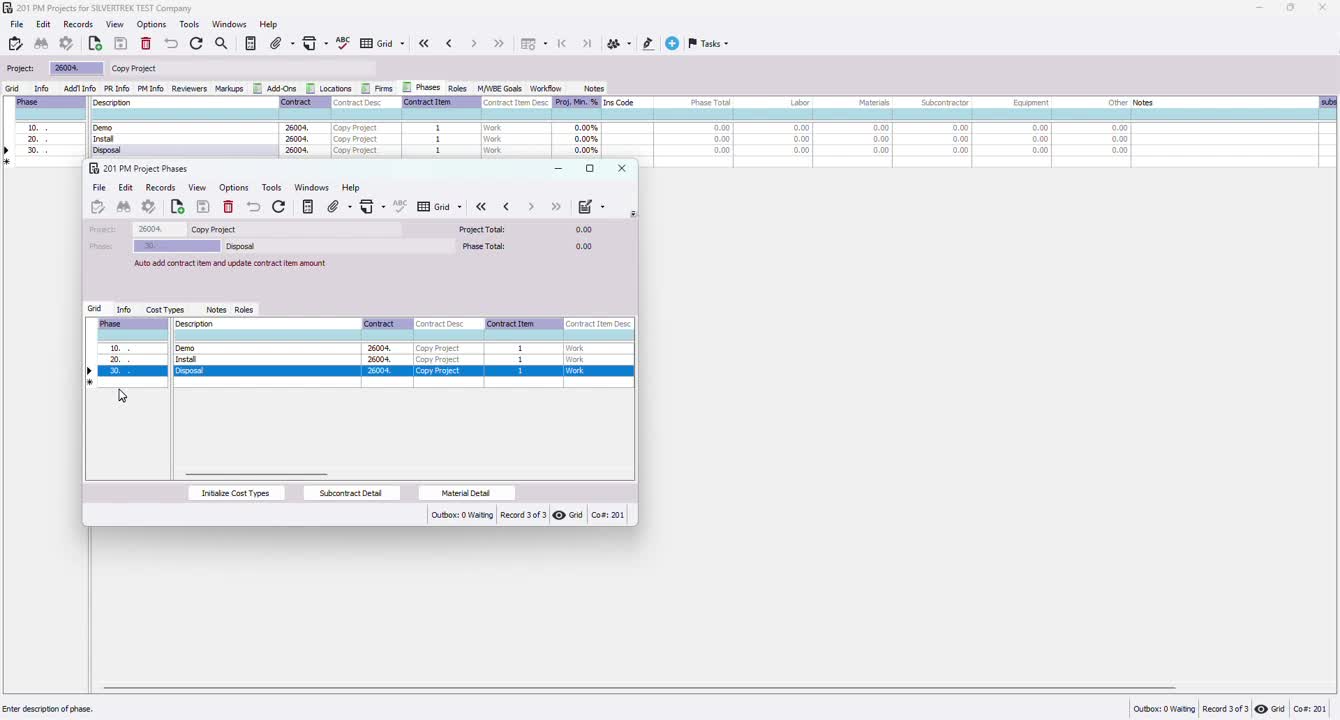Expand attachment dropdown arrow in Project Phases toolbar
The width and height of the screenshot is (1340, 720).
coord(349,207)
